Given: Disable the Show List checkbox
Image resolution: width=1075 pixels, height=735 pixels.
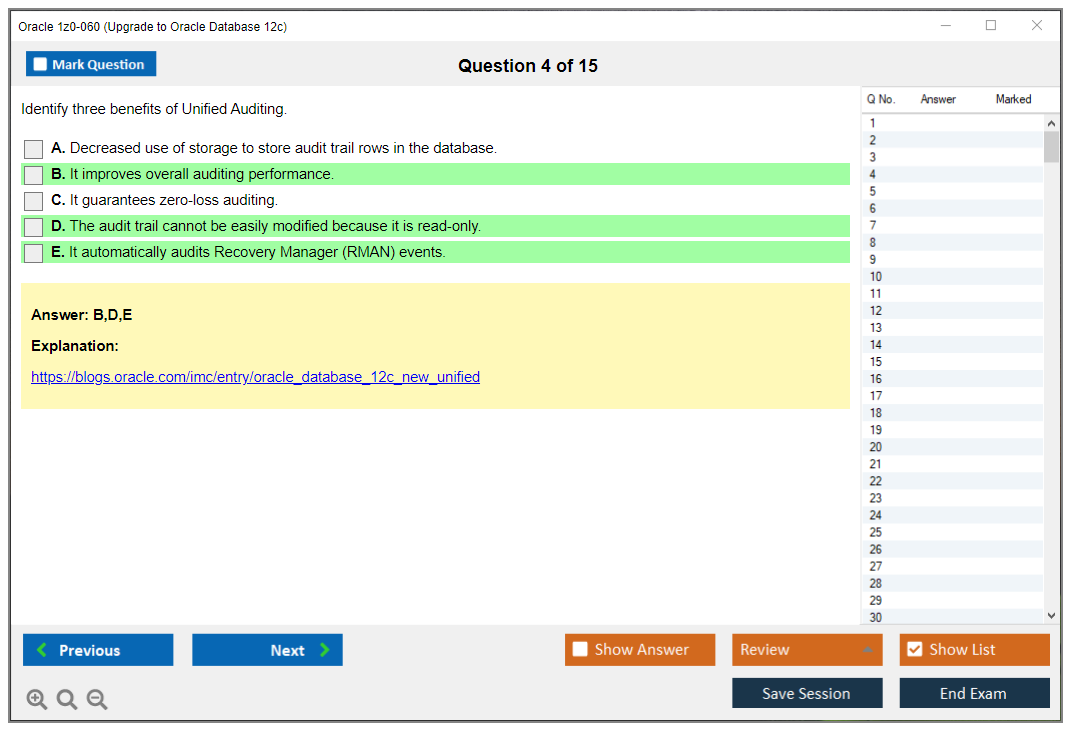Looking at the screenshot, I should click(914, 649).
